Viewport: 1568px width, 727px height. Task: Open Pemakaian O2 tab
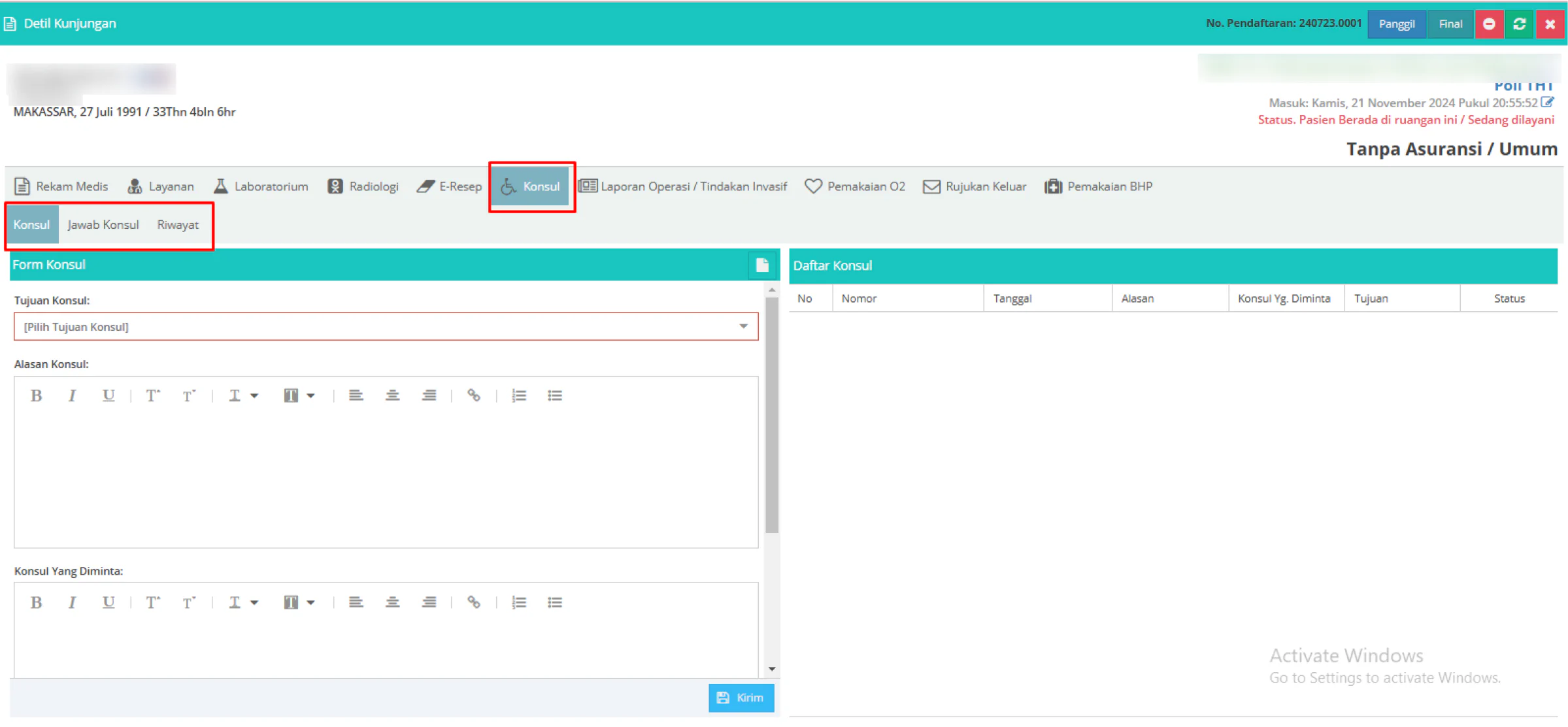(x=855, y=186)
